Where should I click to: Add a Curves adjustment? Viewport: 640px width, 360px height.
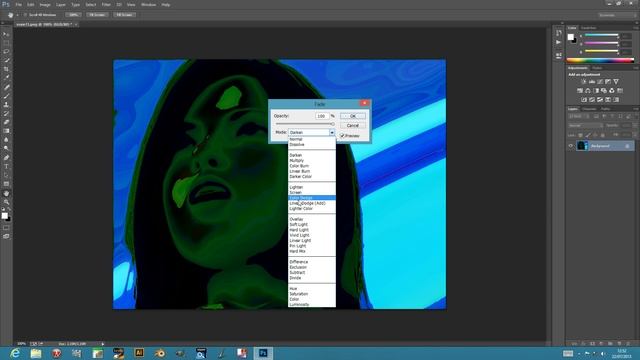click(600, 82)
